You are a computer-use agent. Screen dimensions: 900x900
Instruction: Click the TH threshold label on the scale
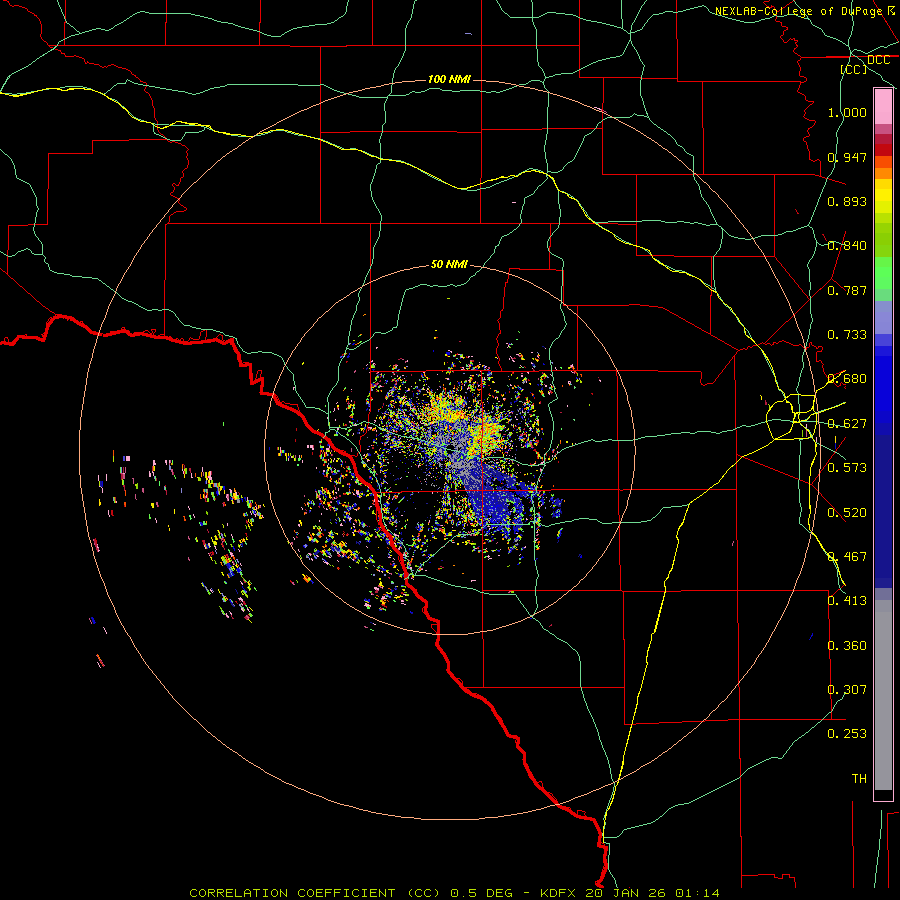point(859,779)
